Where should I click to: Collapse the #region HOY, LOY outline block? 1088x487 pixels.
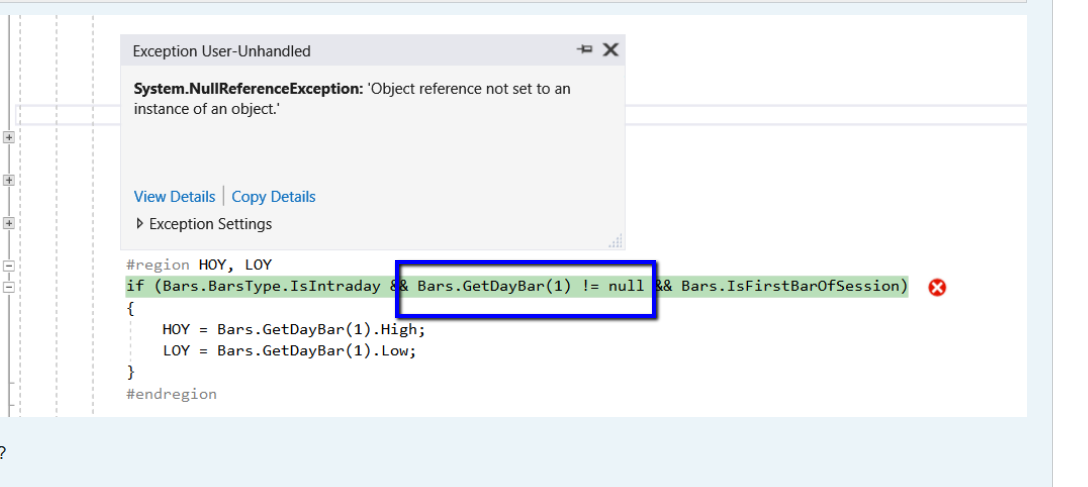[x=9, y=266]
